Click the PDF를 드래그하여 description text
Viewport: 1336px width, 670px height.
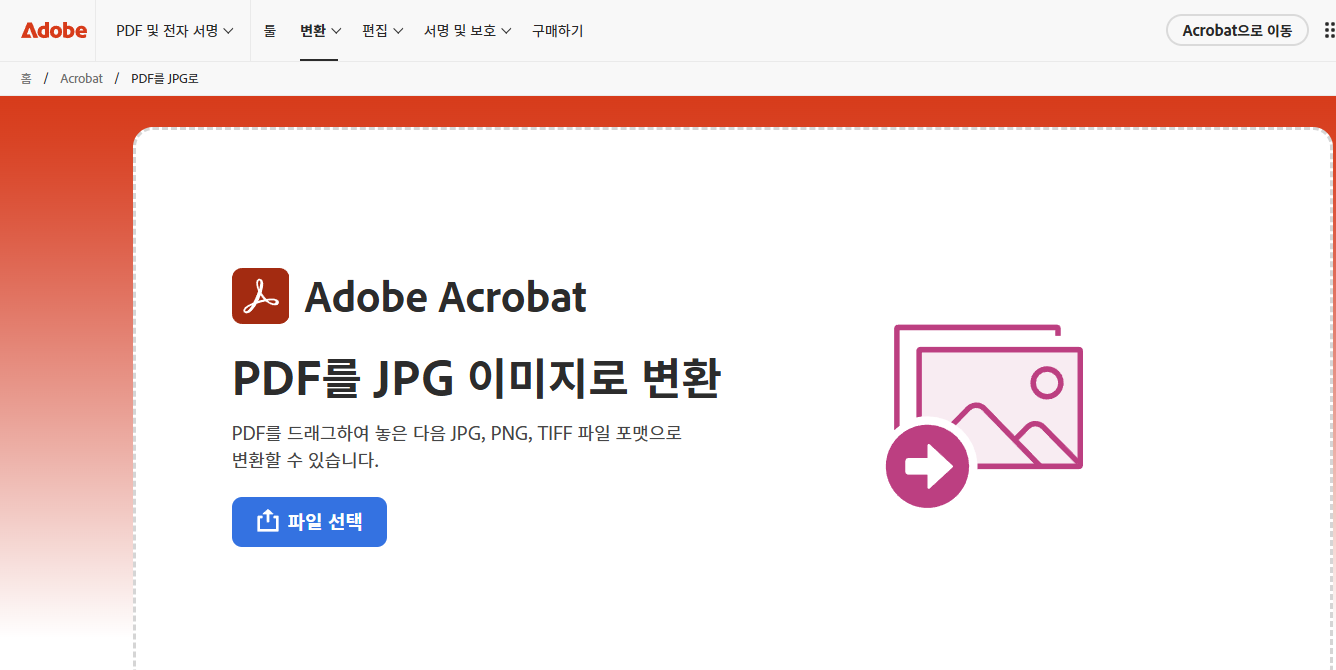coord(457,447)
